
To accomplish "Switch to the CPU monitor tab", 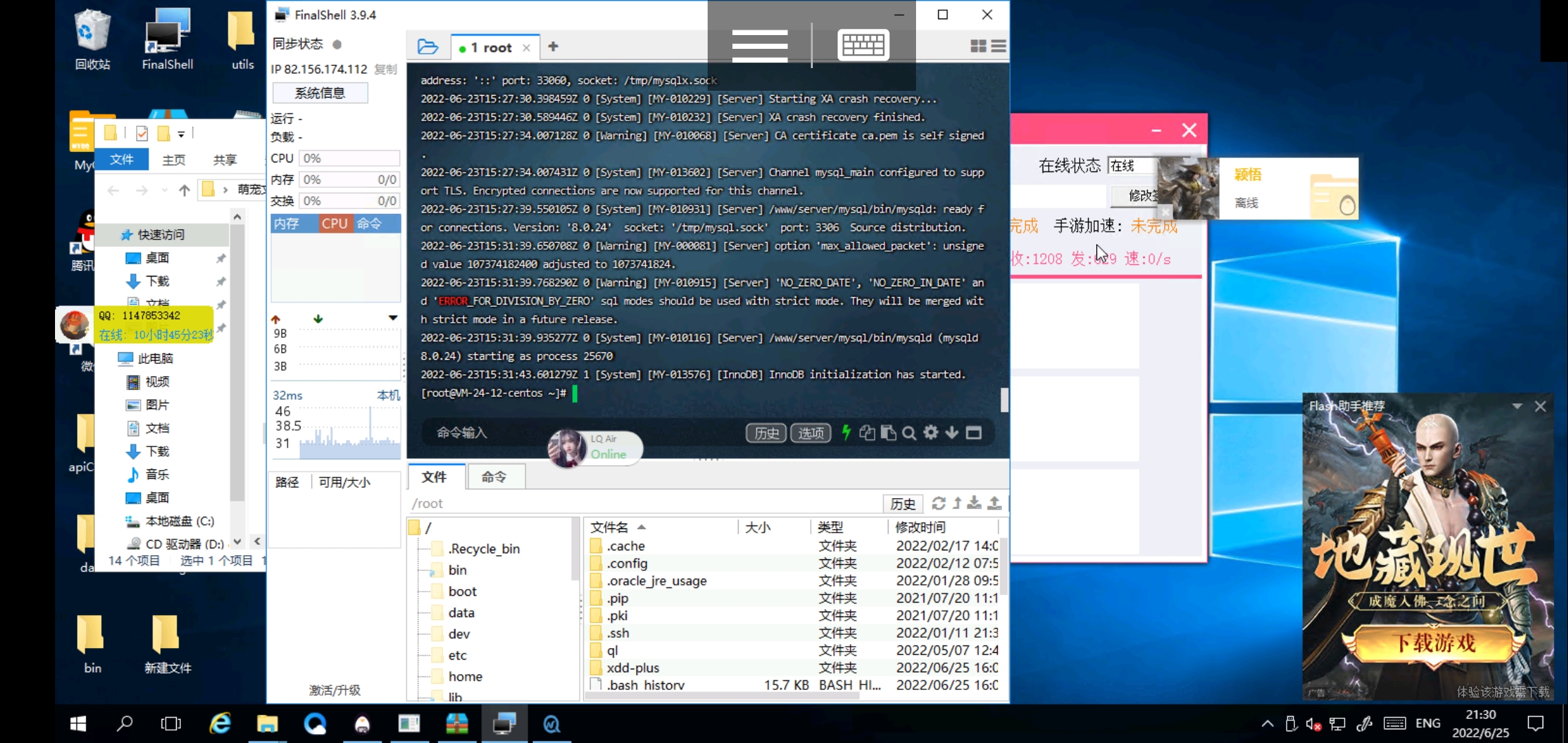I will click(x=335, y=224).
